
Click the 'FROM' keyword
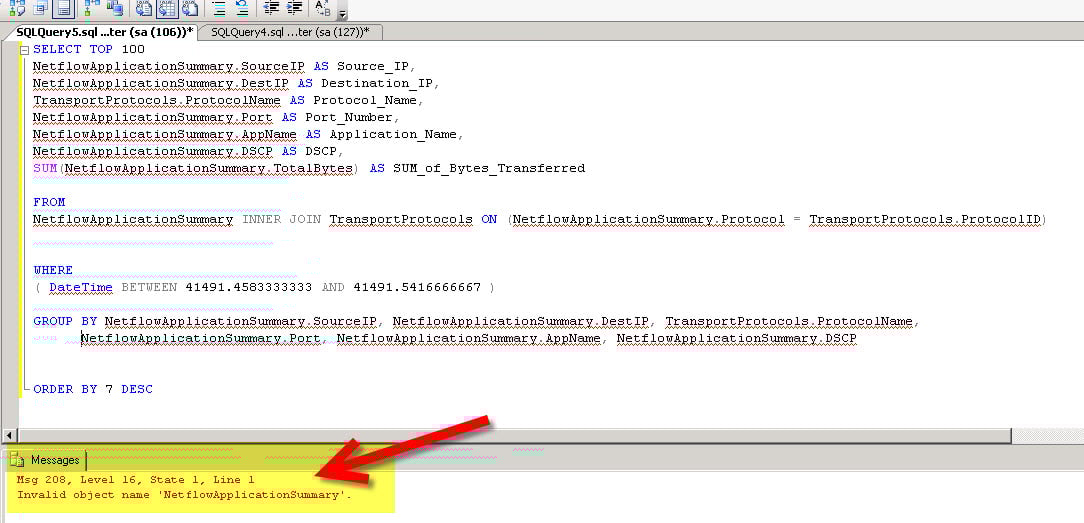[49, 202]
